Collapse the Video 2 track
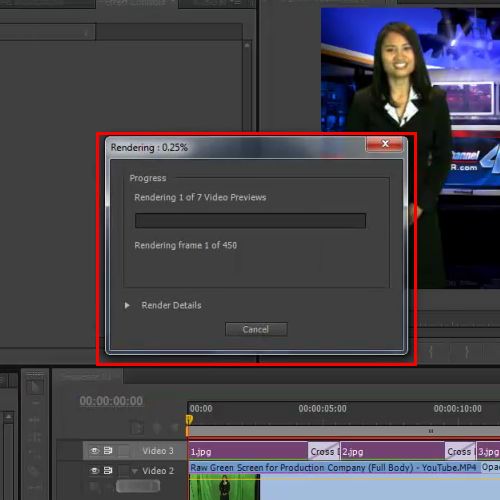Viewport: 500px width, 500px height. pos(135,471)
